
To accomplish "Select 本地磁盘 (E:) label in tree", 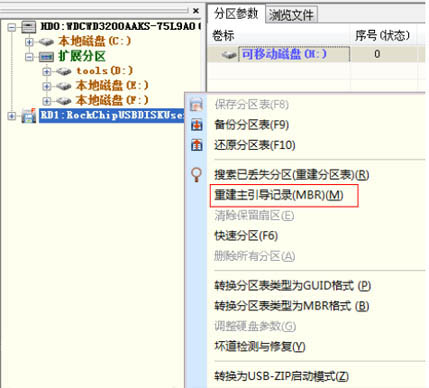I will 112,86.
